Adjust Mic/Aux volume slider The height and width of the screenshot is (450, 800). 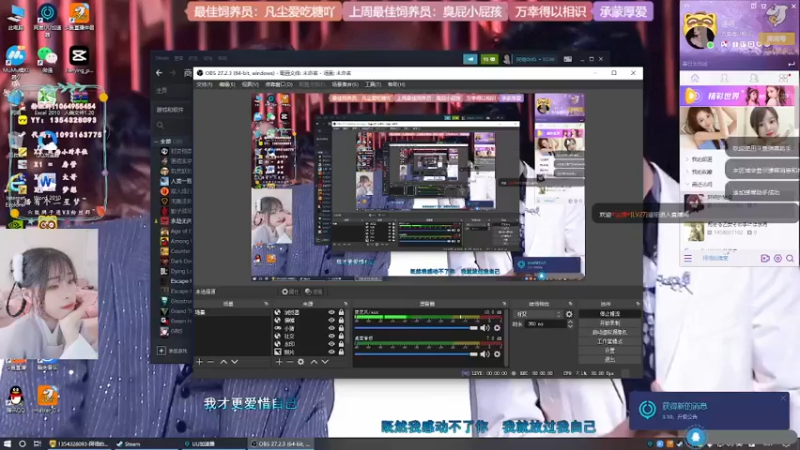click(416, 328)
